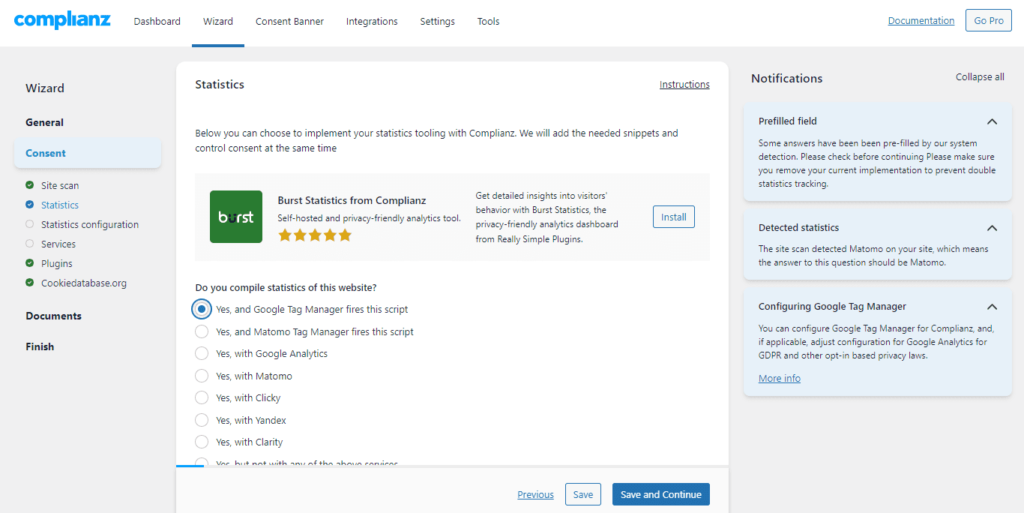Choose the 'Yes, with Matomo' radio button

tap(202, 376)
